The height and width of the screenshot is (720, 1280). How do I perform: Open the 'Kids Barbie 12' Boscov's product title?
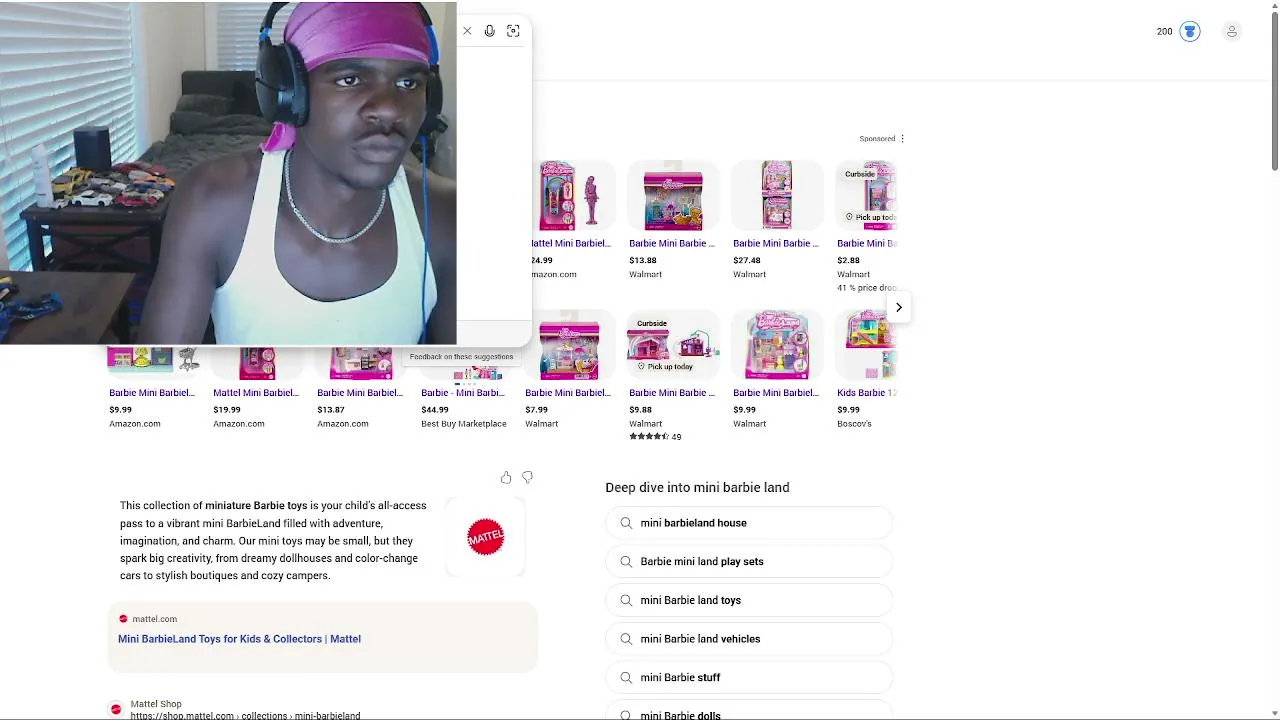[x=867, y=393]
